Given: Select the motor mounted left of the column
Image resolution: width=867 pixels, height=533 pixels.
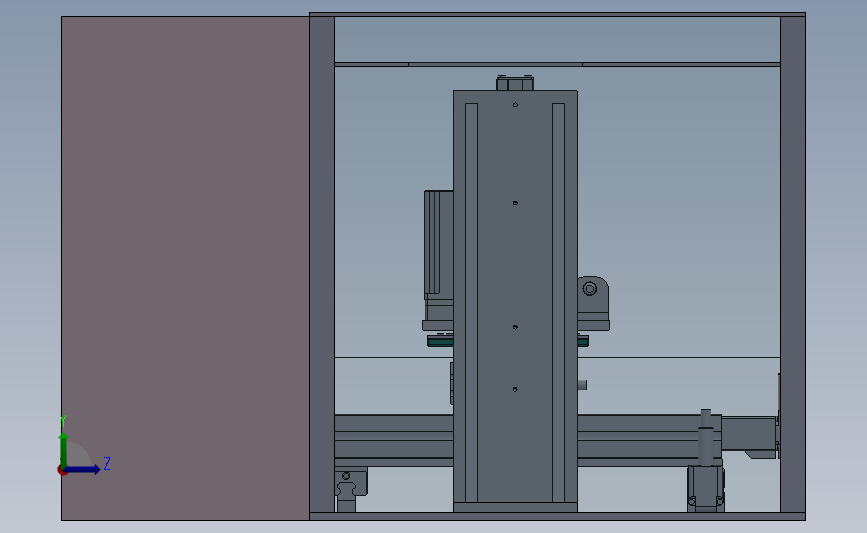Looking at the screenshot, I should tap(438, 260).
